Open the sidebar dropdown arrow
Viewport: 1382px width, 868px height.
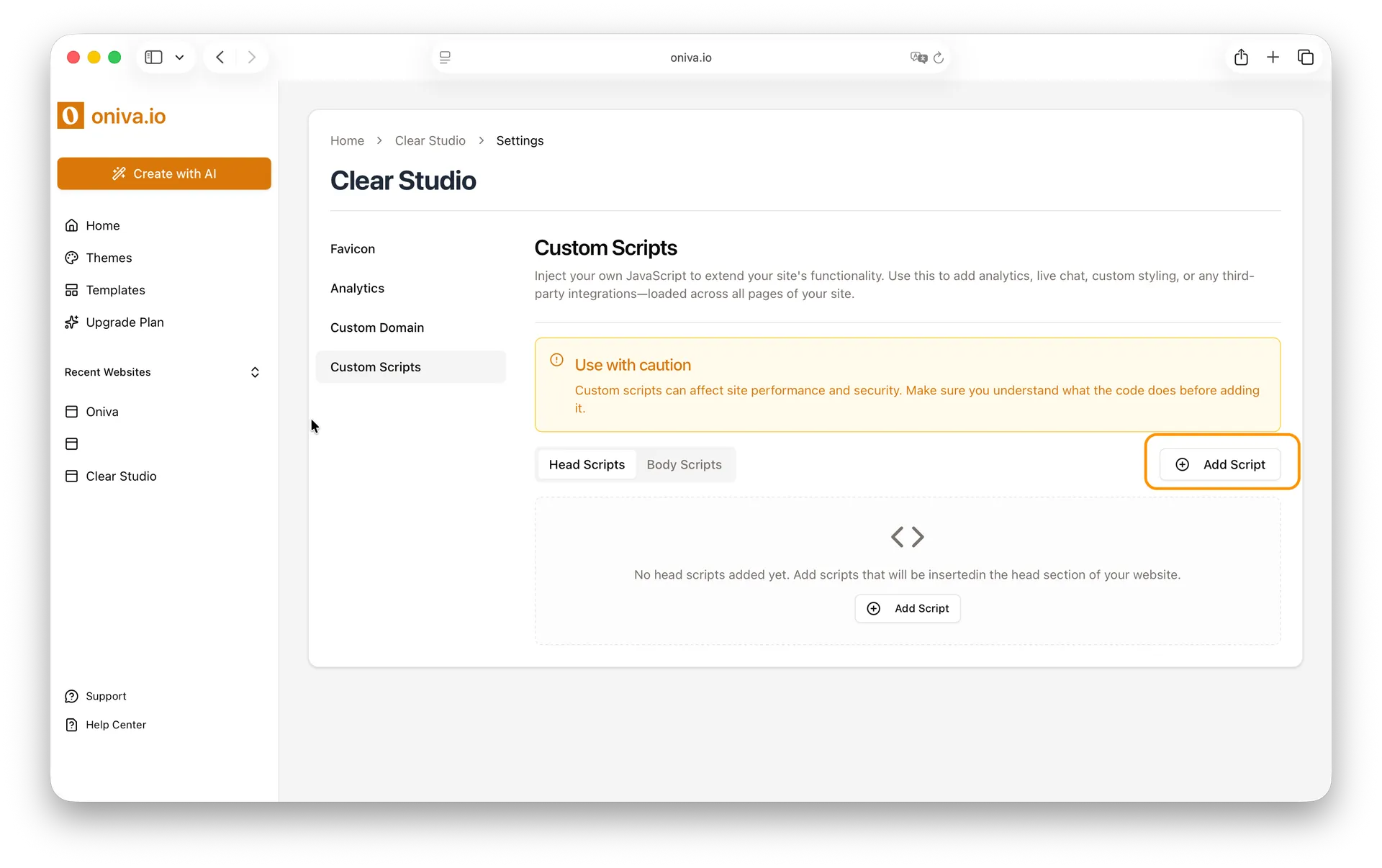coord(179,58)
